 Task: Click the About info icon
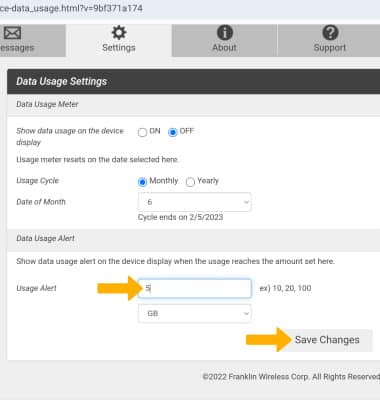click(x=225, y=33)
